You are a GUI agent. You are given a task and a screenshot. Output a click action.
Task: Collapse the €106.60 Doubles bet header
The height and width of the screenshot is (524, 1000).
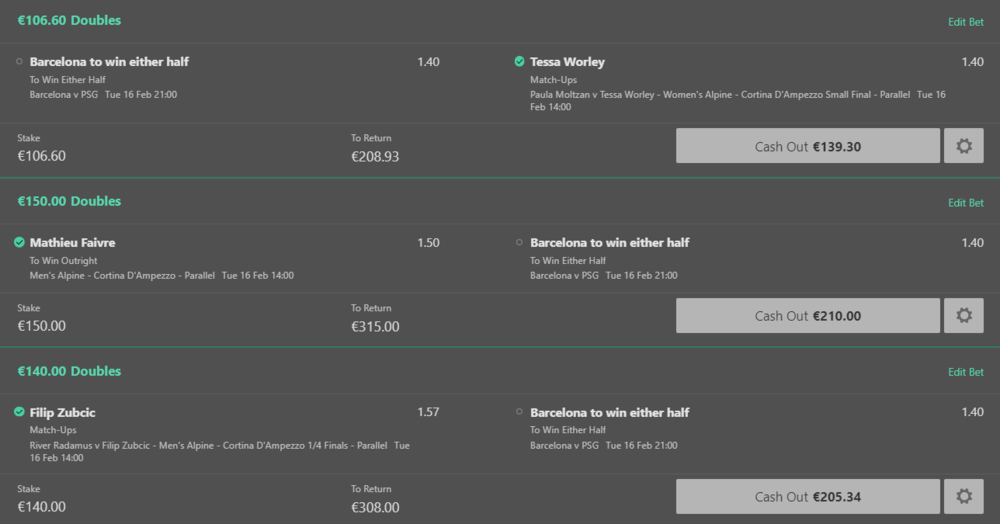point(69,21)
